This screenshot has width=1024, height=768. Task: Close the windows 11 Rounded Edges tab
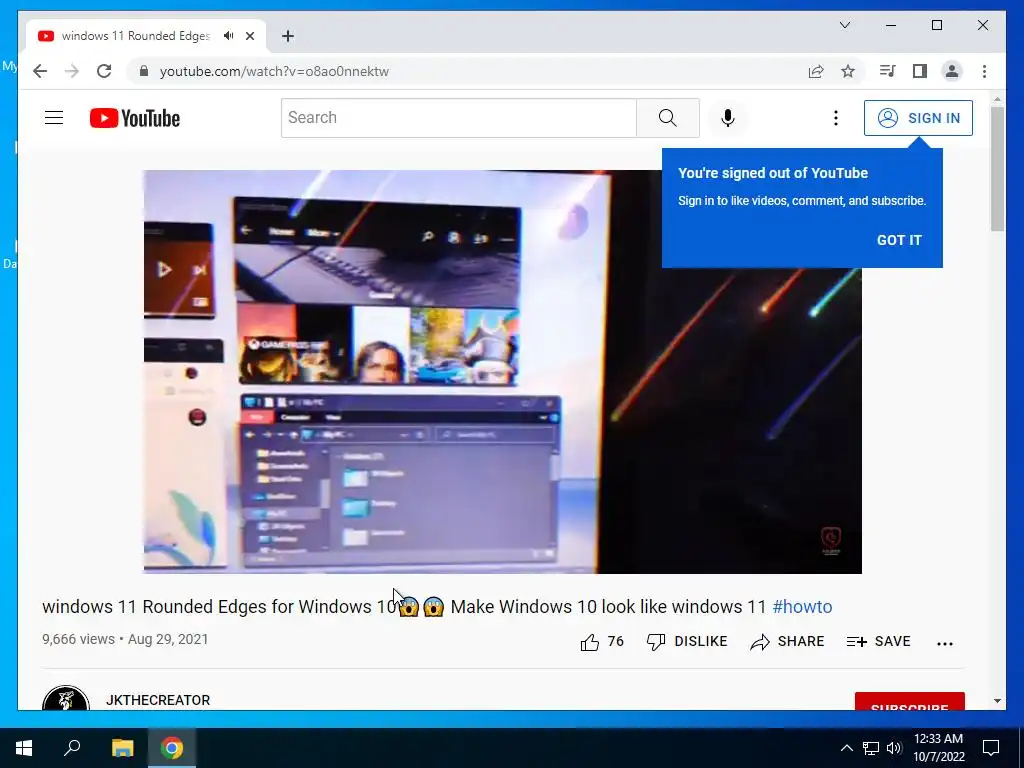[250, 36]
